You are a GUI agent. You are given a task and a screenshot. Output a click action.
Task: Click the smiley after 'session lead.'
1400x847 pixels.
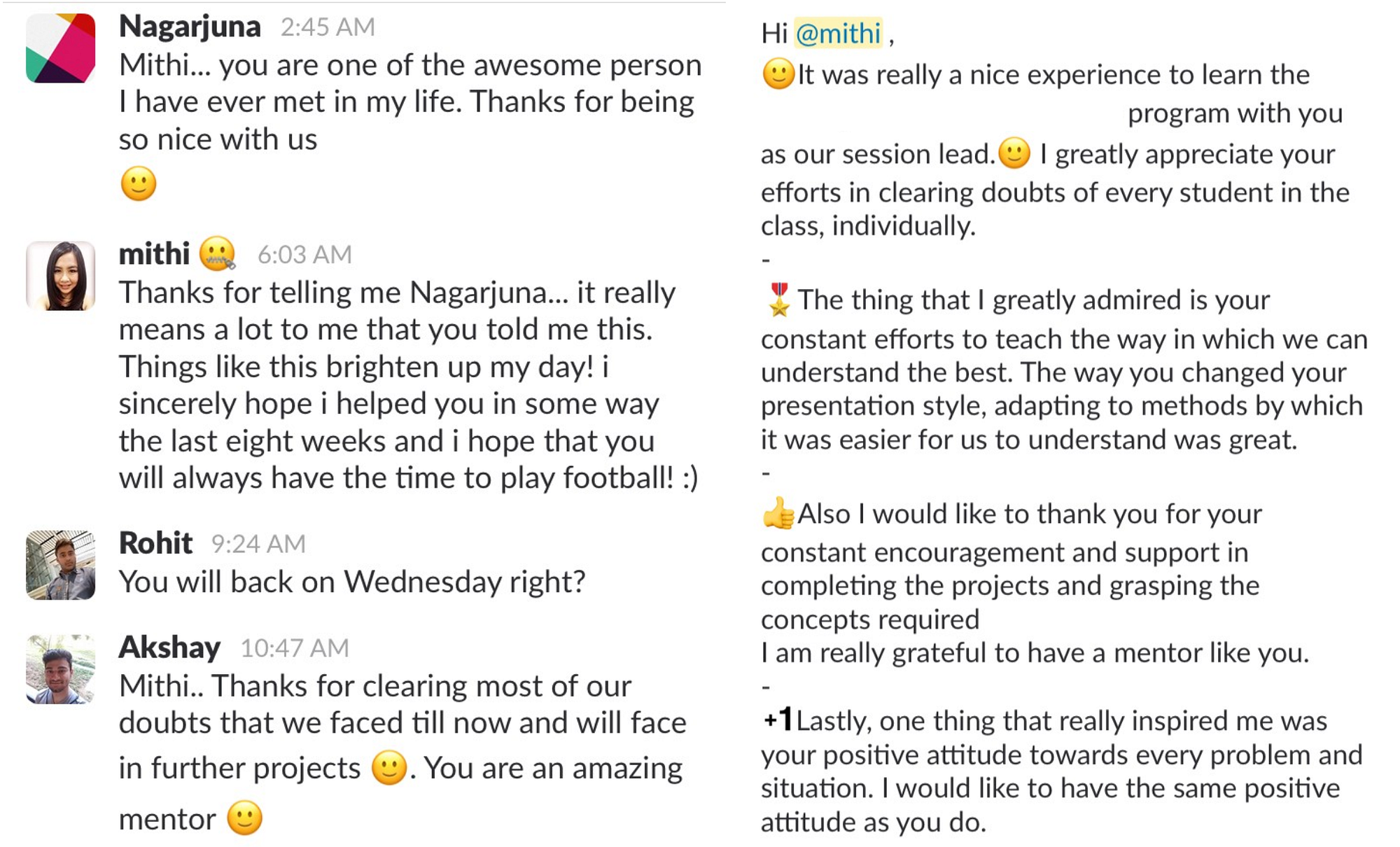click(x=1014, y=153)
